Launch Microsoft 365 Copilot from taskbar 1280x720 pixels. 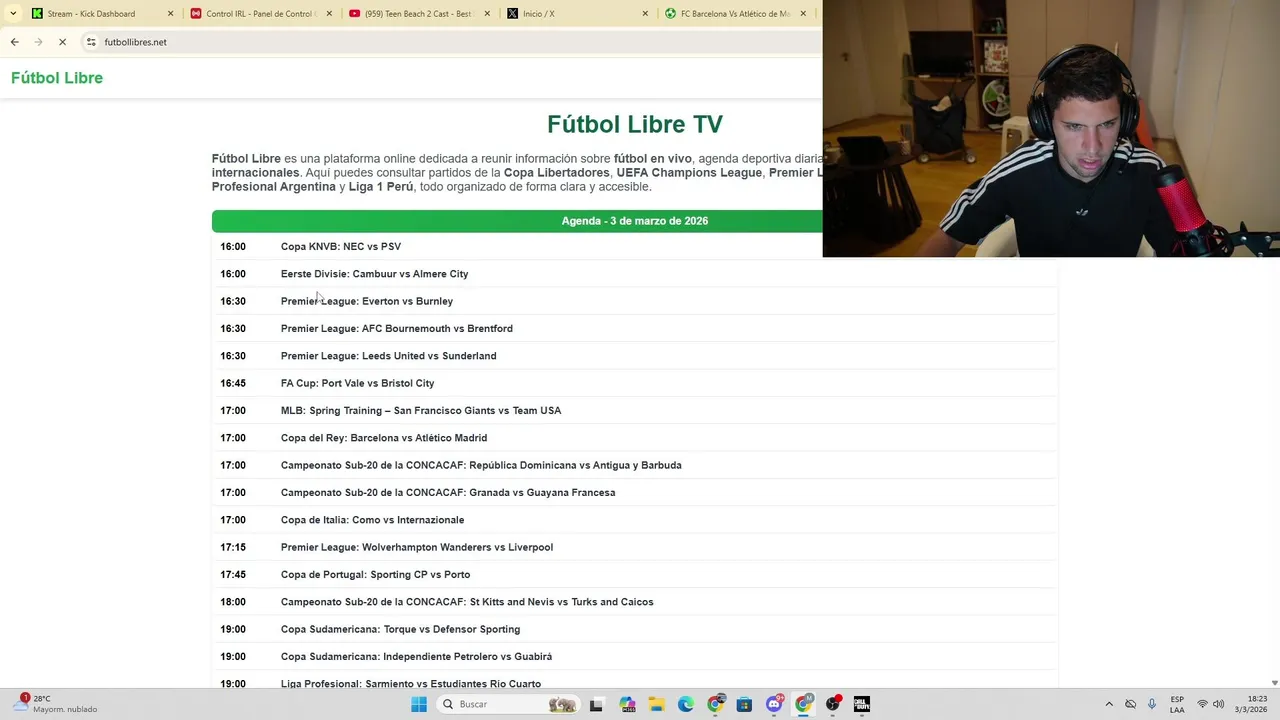[x=627, y=704]
